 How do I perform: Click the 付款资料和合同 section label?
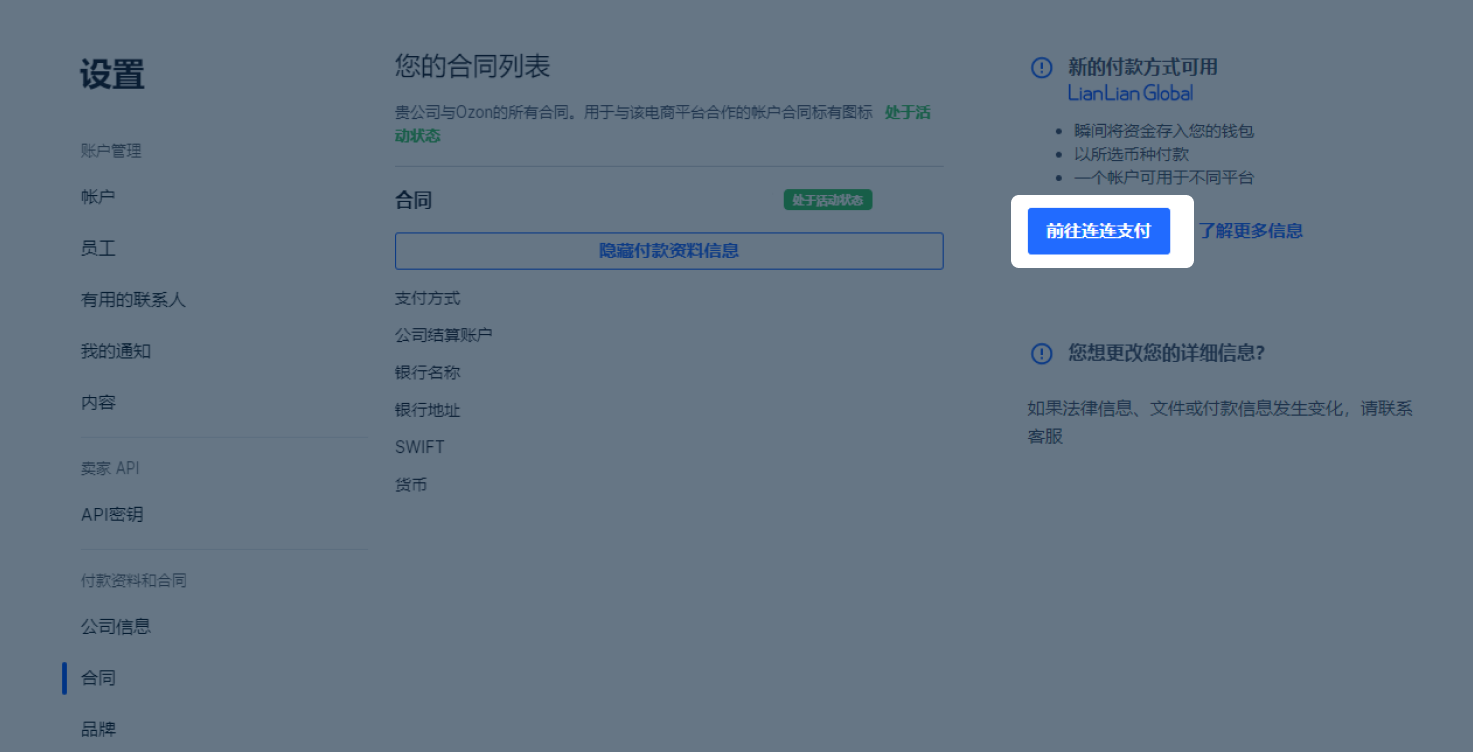[x=134, y=580]
